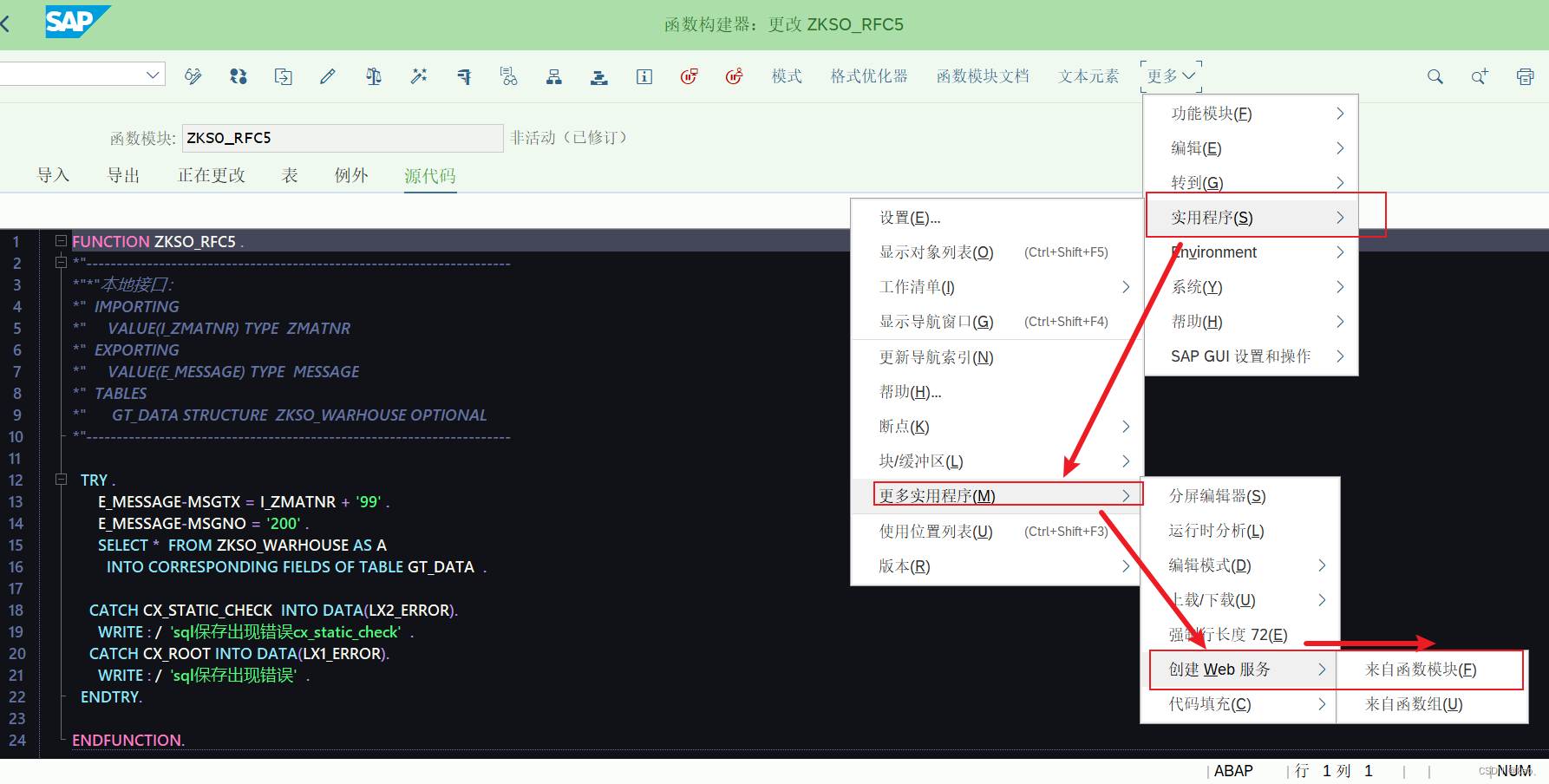Screen dimensions: 1549x784
Task: Switch to the 例外 tab
Action: pos(351,175)
